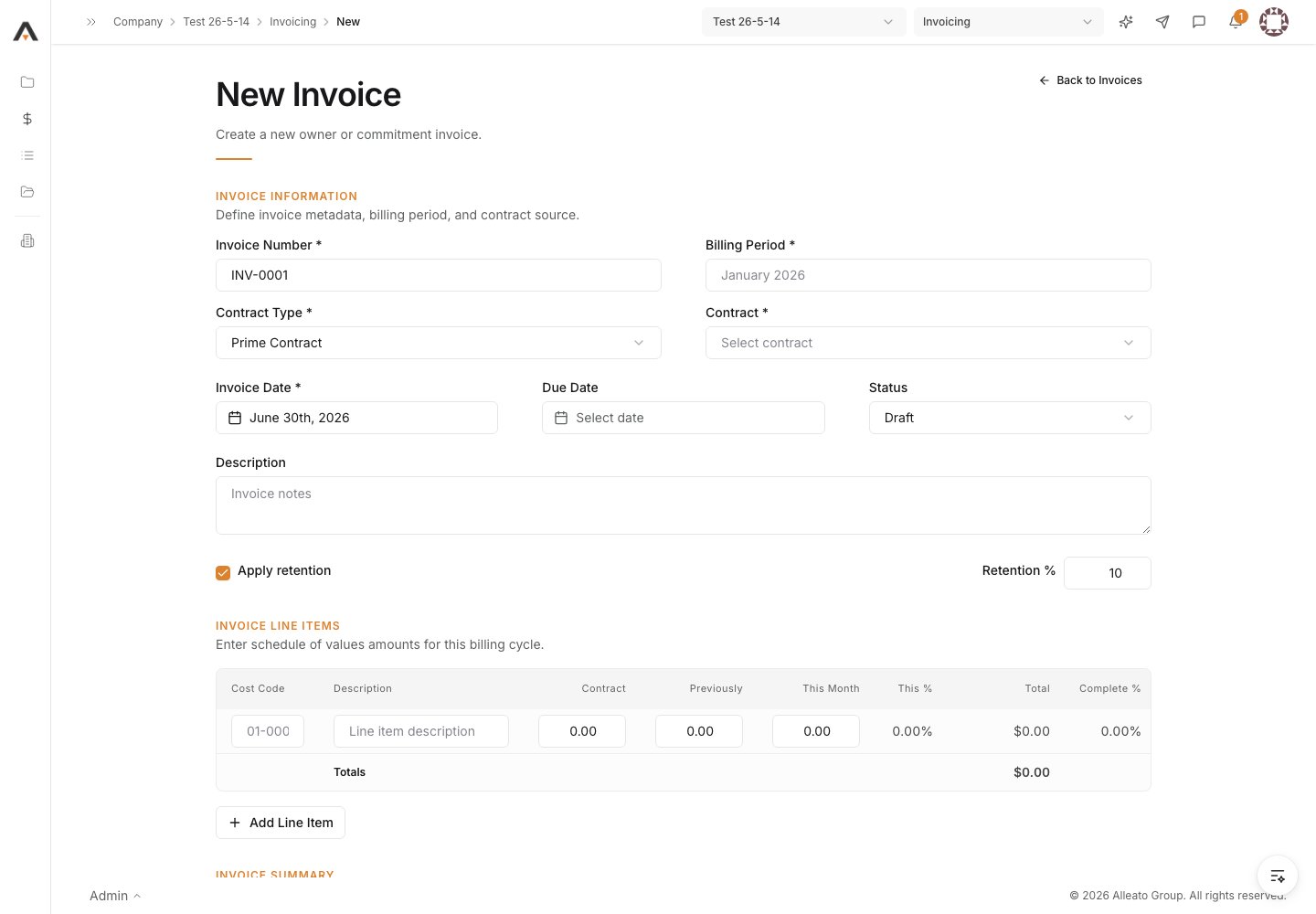The height and width of the screenshot is (914, 1316).
Task: Focus the Previously amount input
Action: coord(699,731)
